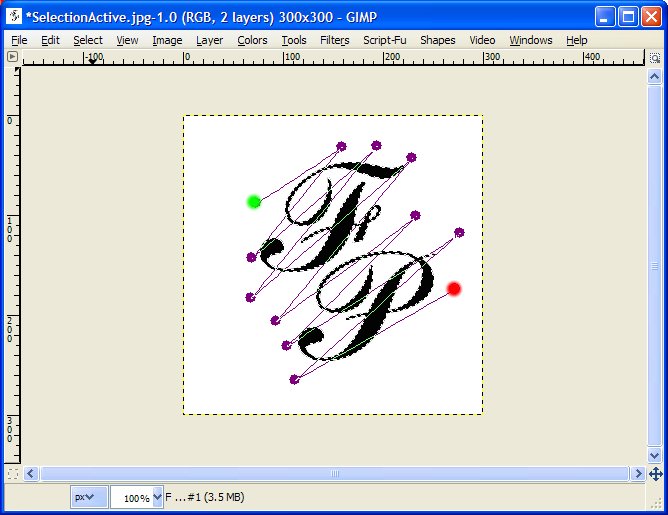
Task: Click the navigation cross icon at bottom-right
Action: coord(655,474)
